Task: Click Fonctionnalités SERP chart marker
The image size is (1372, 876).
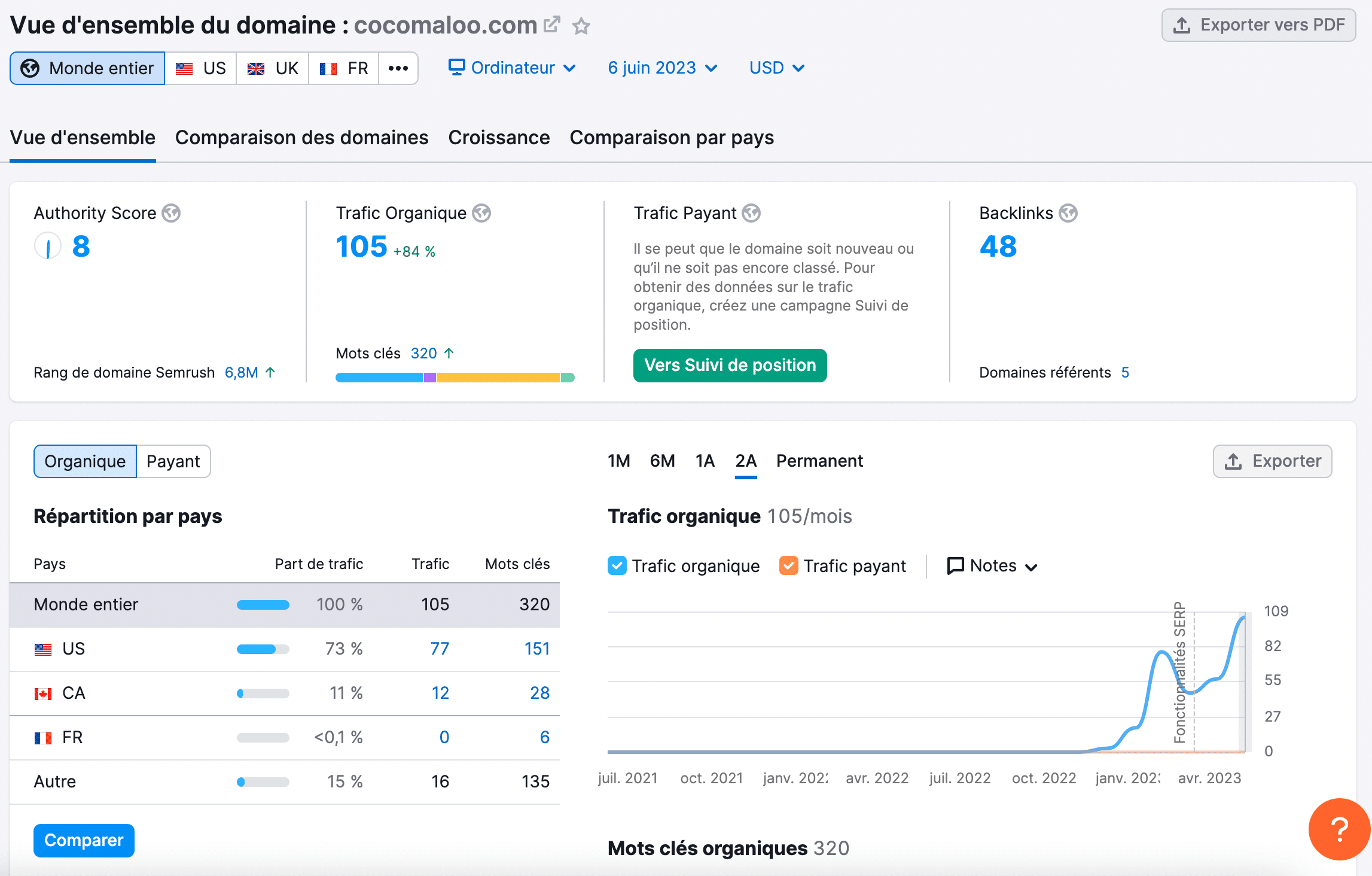Action: [1179, 672]
